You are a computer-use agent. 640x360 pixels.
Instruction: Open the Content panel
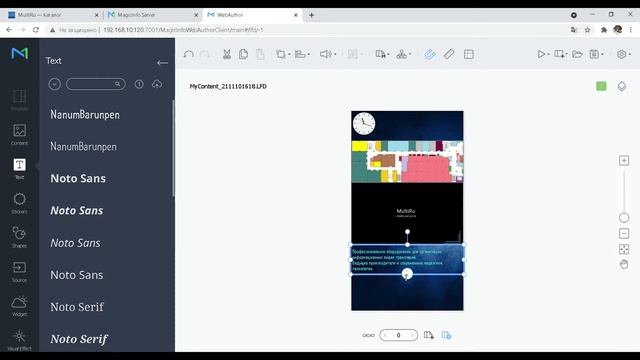[19, 134]
